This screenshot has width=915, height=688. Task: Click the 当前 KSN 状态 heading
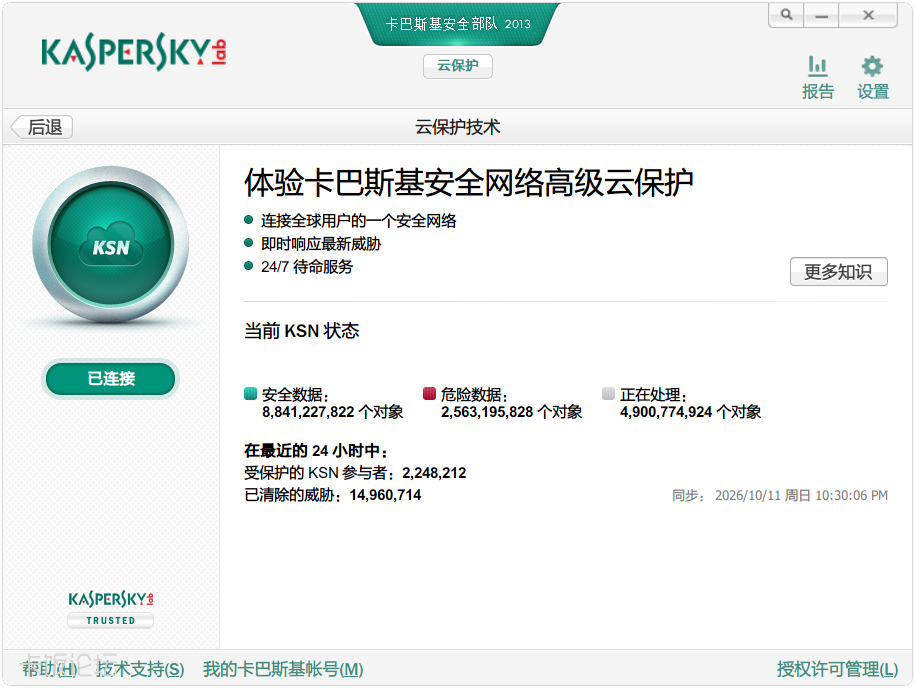pyautogui.click(x=302, y=331)
